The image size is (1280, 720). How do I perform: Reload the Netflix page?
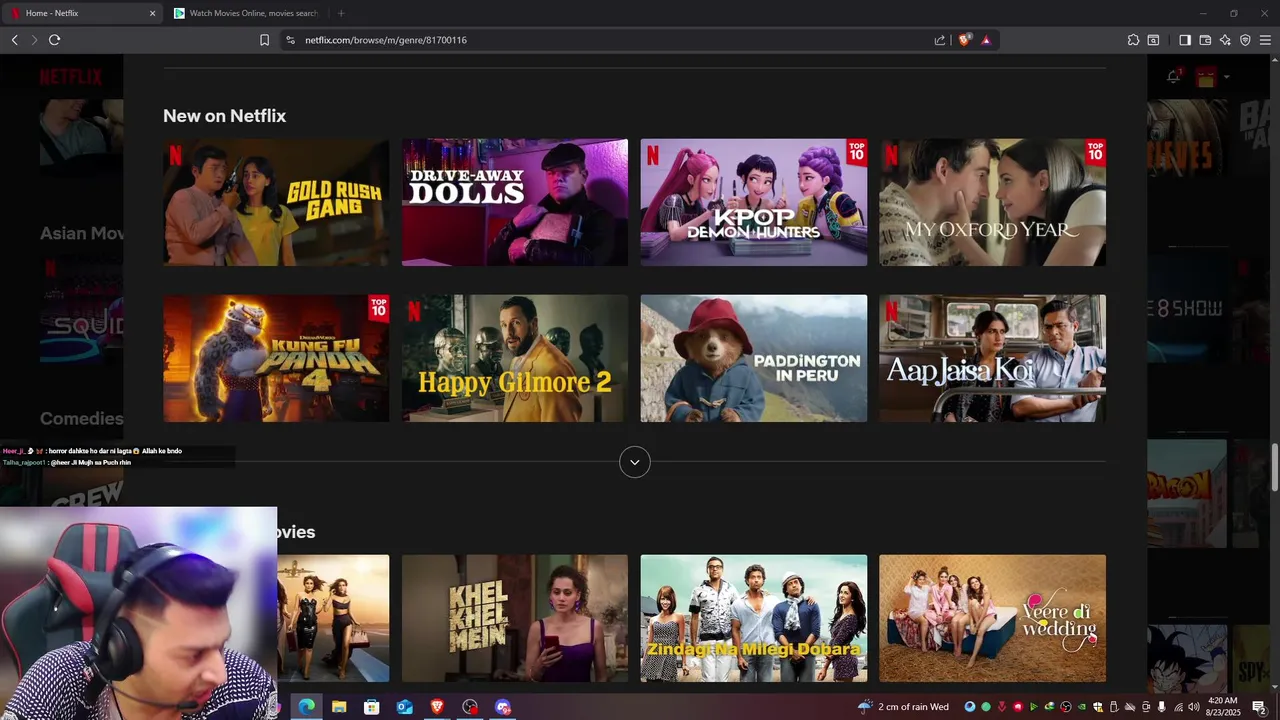point(55,40)
